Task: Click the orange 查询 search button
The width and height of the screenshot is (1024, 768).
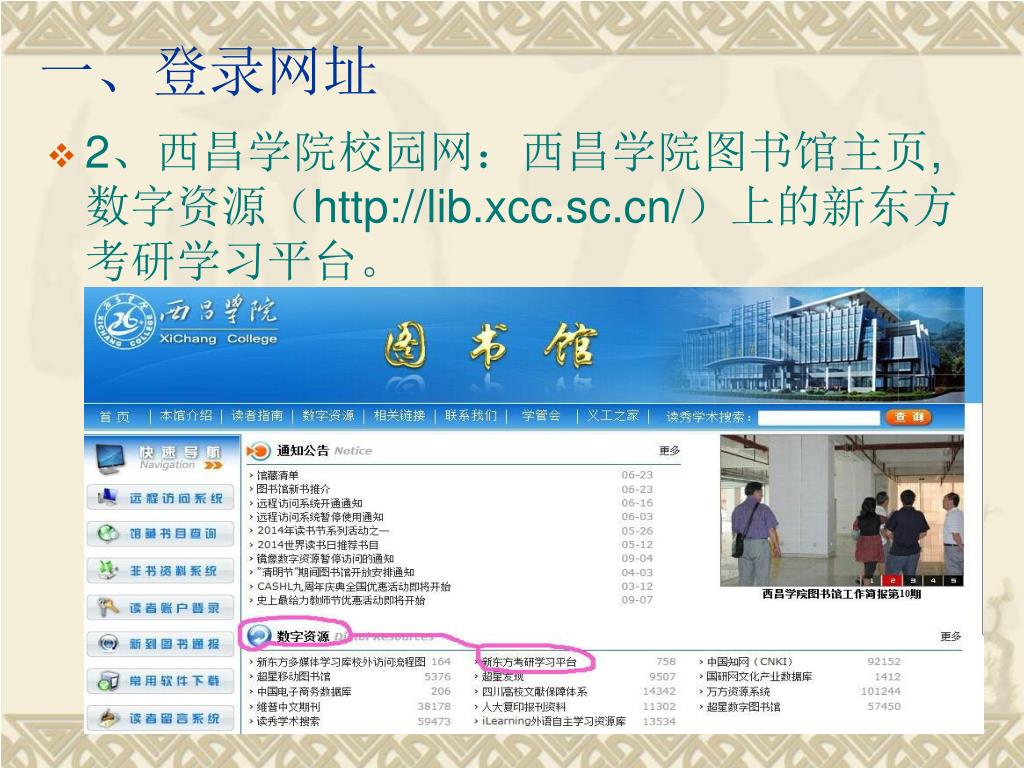Action: [908, 417]
